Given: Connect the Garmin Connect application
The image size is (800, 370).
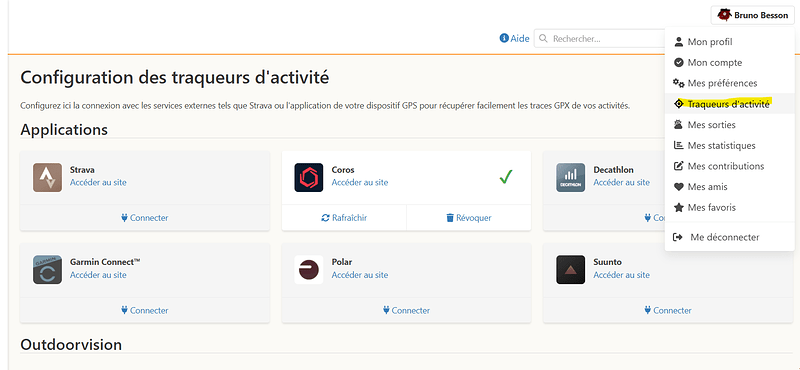Looking at the screenshot, I should 145,310.
